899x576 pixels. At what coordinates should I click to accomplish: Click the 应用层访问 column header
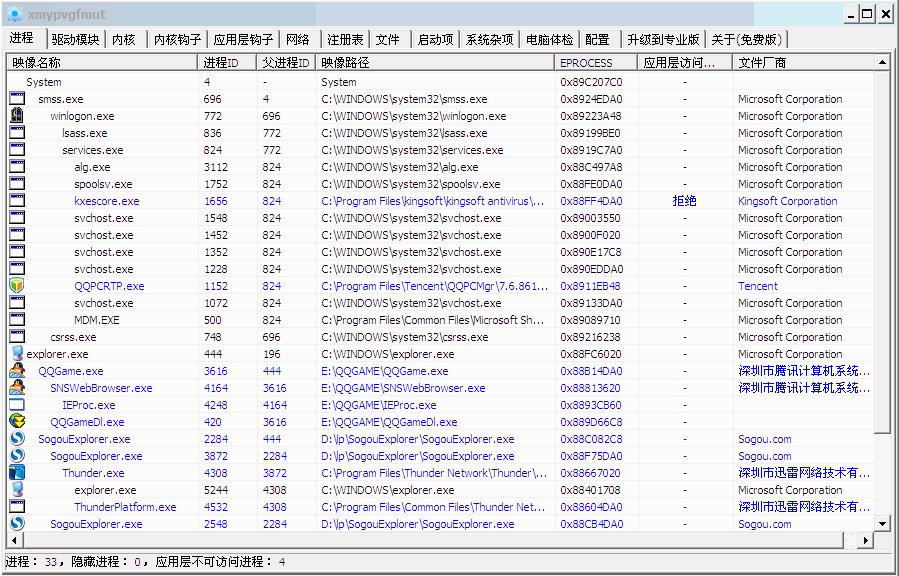[685, 62]
